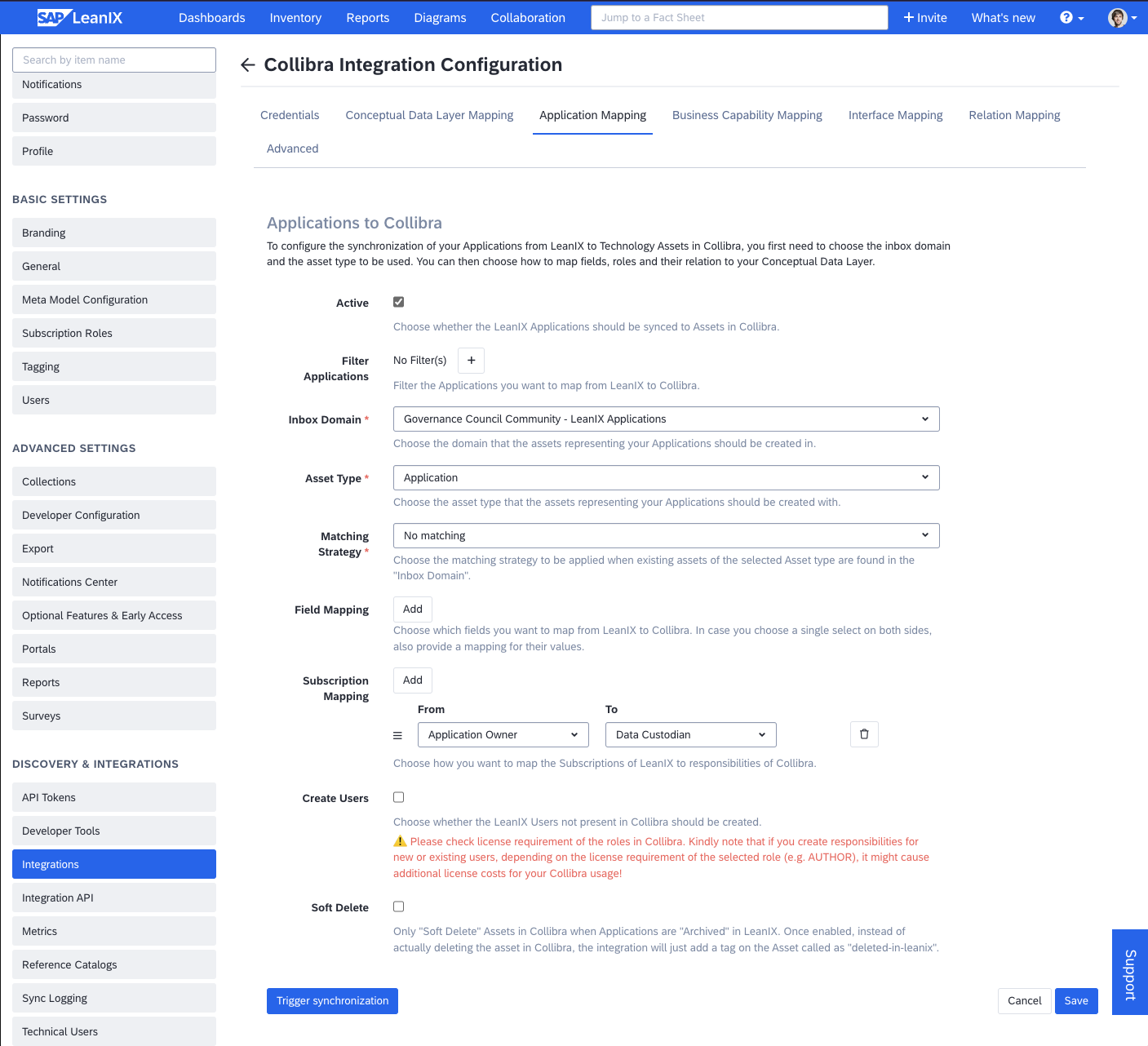Open Developer Tools in the sidebar
This screenshot has height=1046, width=1148.
114,831
